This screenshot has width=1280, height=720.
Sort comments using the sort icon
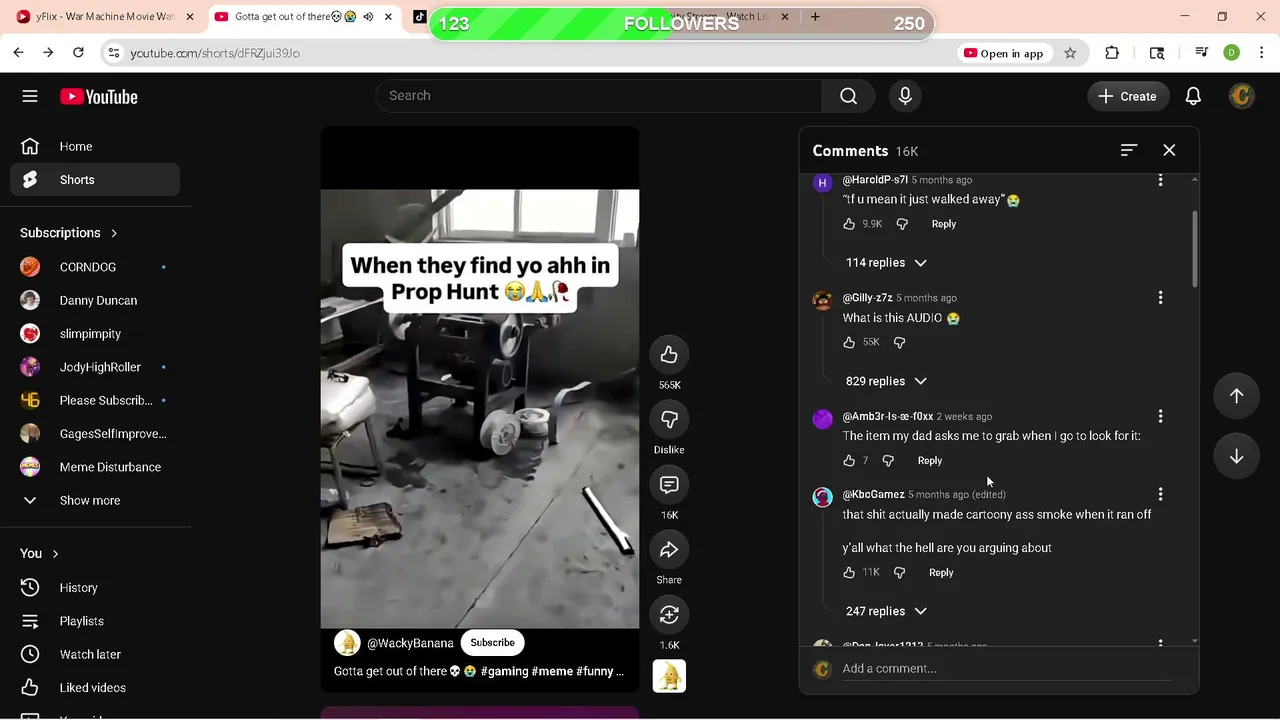coord(1129,150)
